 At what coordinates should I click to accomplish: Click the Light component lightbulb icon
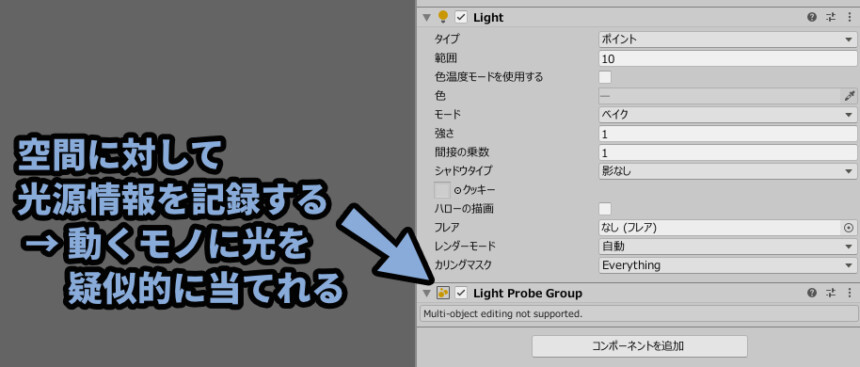click(443, 18)
